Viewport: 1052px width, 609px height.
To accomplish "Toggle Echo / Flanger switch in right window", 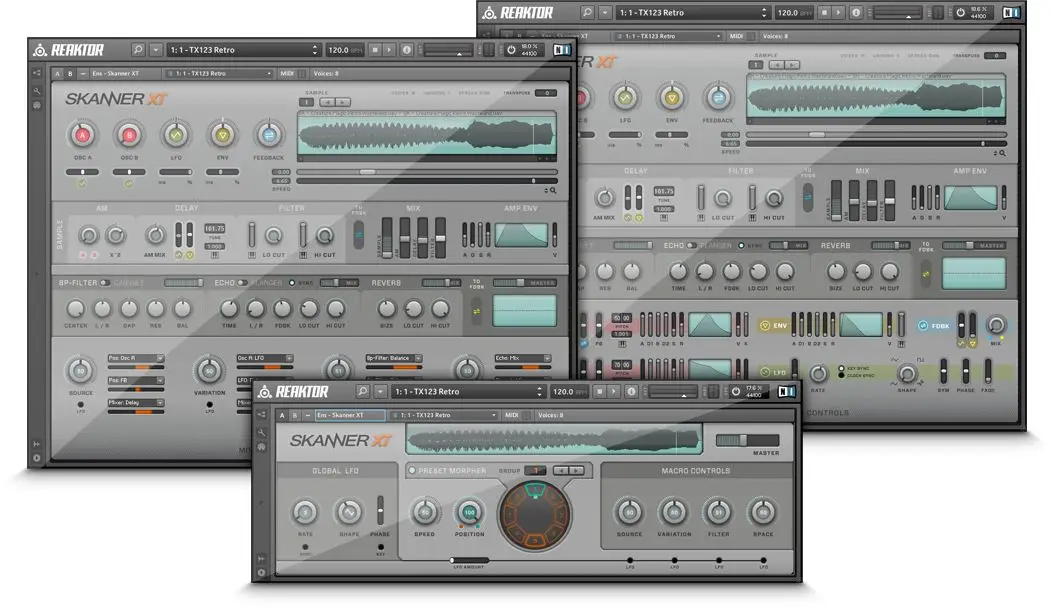I will pyautogui.click(x=691, y=245).
